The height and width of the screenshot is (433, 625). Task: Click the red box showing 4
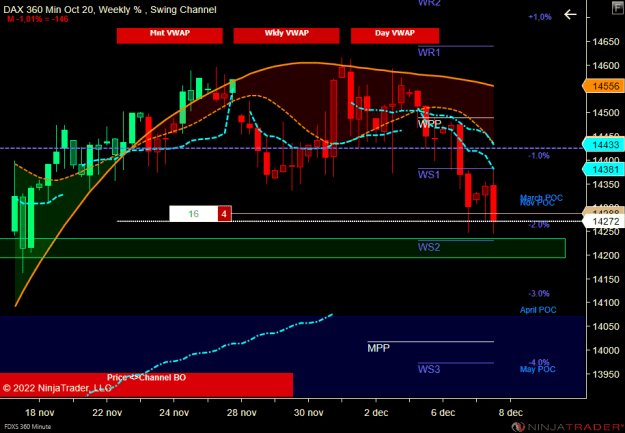click(224, 214)
